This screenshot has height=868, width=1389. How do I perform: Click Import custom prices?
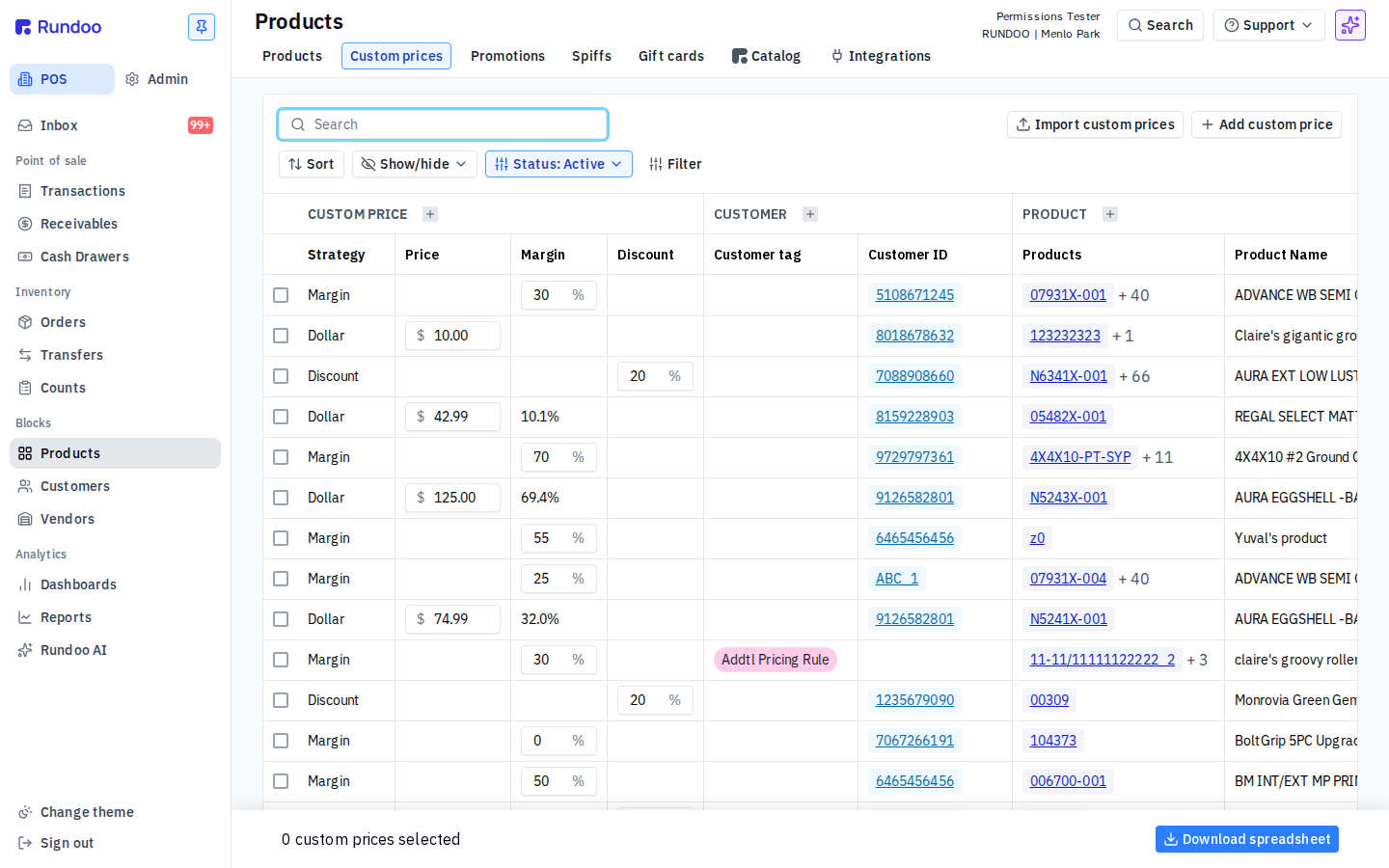(x=1096, y=124)
